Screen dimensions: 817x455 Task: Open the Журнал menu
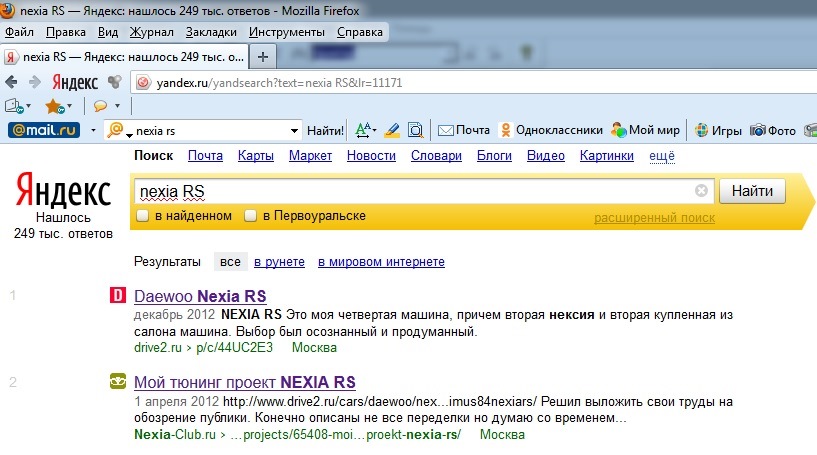pyautogui.click(x=152, y=32)
